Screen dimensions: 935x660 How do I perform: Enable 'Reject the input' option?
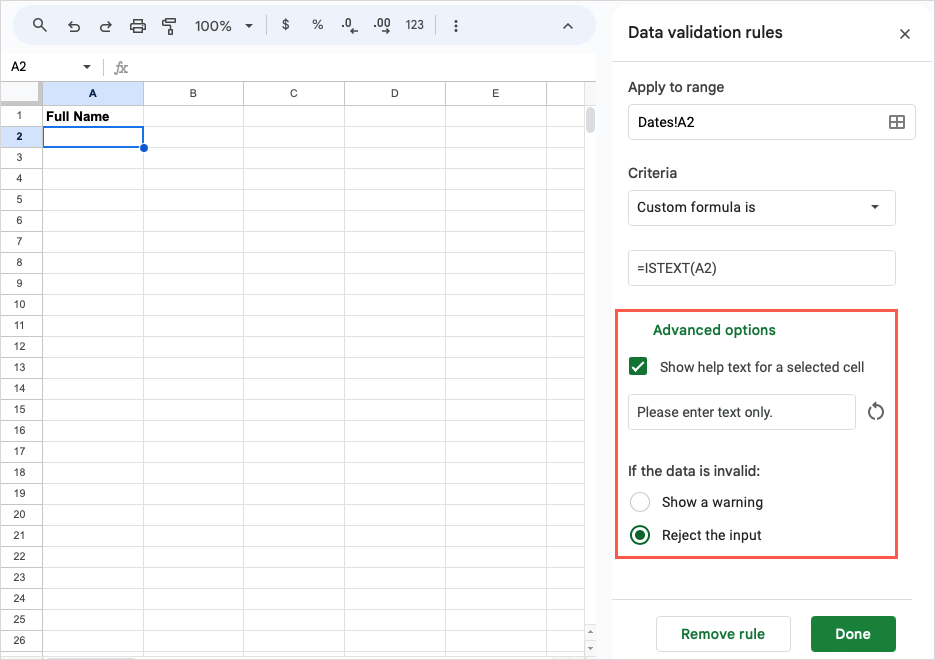coord(640,535)
